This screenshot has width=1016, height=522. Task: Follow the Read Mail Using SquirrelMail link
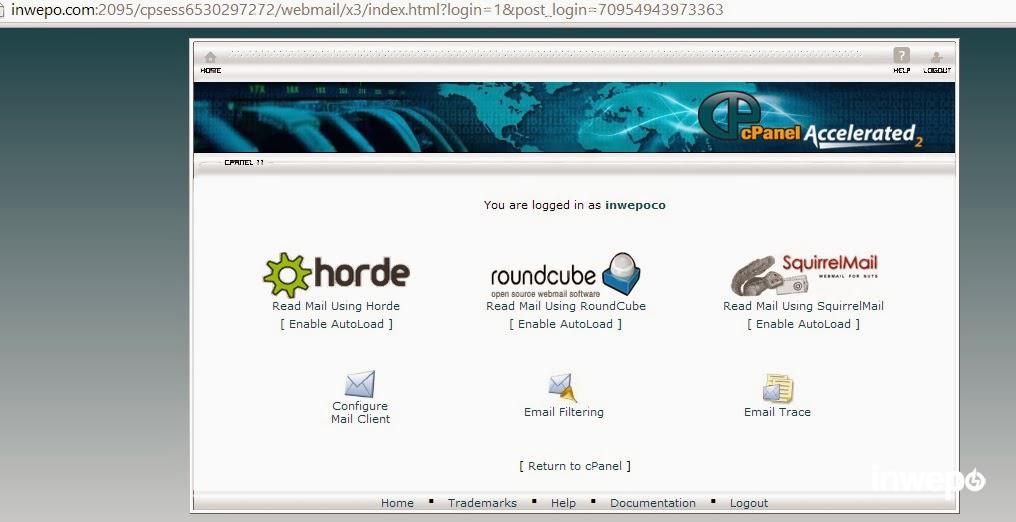point(803,306)
